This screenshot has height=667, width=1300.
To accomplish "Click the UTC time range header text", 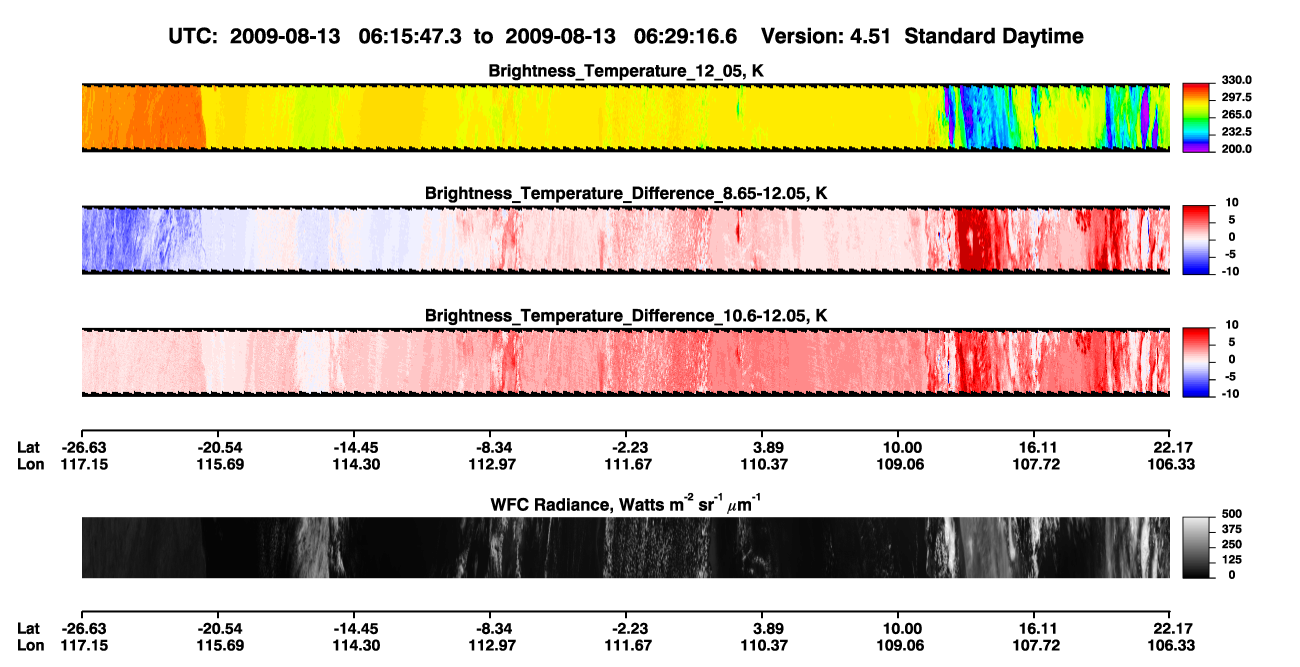I will point(455,37).
